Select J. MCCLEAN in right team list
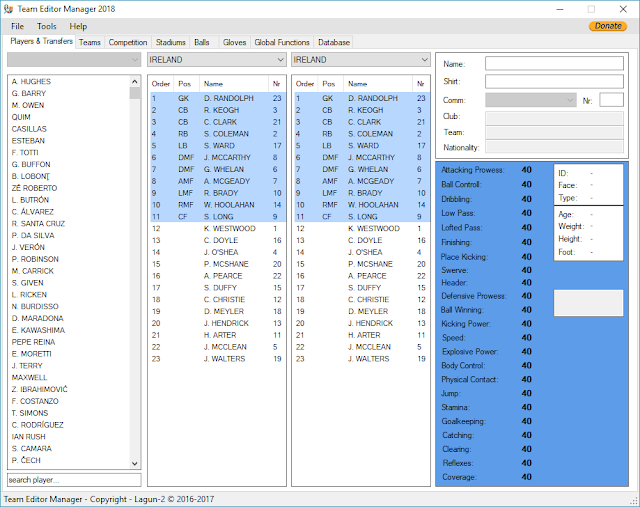640x507 pixels. click(x=361, y=347)
